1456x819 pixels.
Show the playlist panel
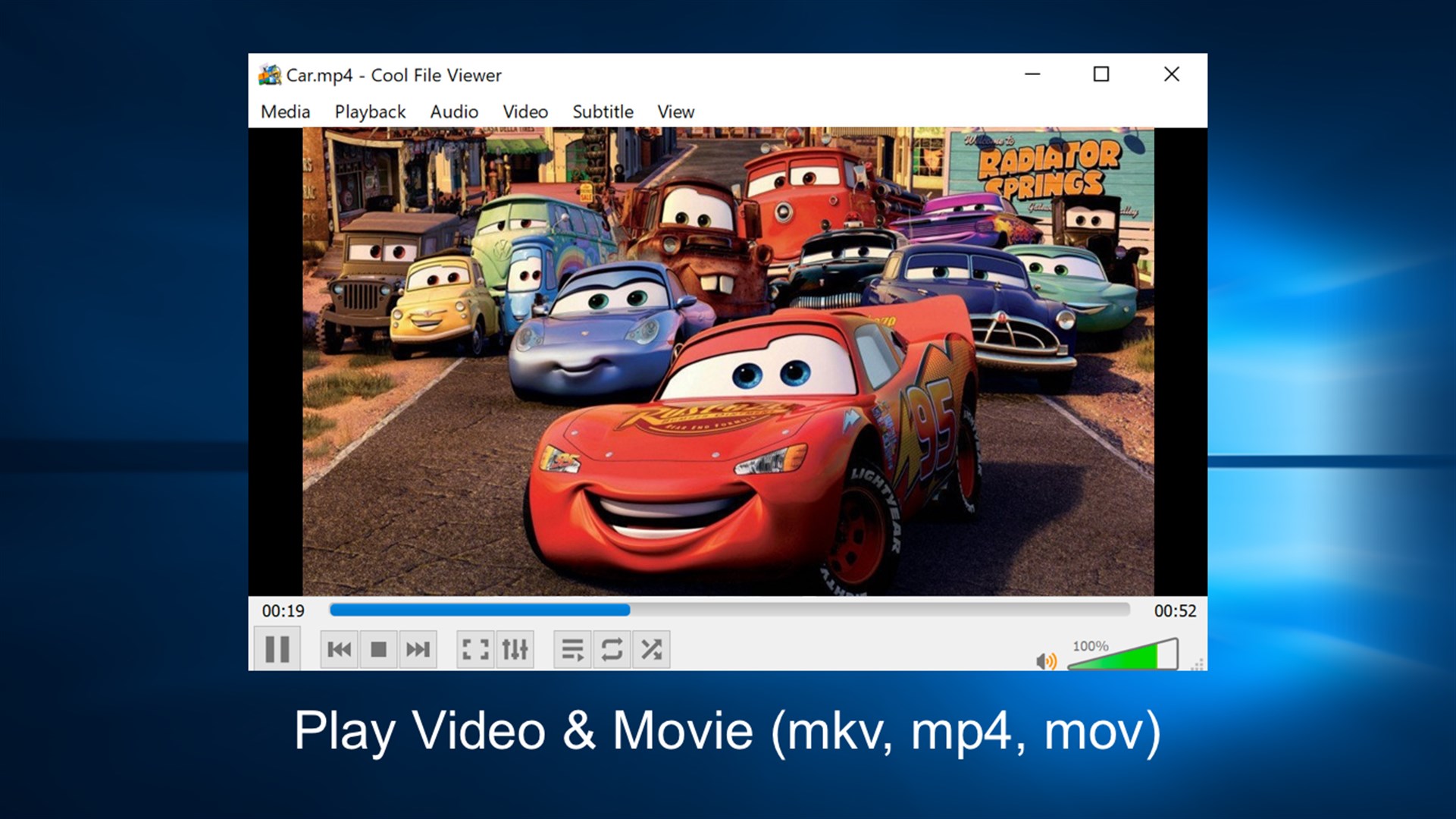[x=572, y=648]
